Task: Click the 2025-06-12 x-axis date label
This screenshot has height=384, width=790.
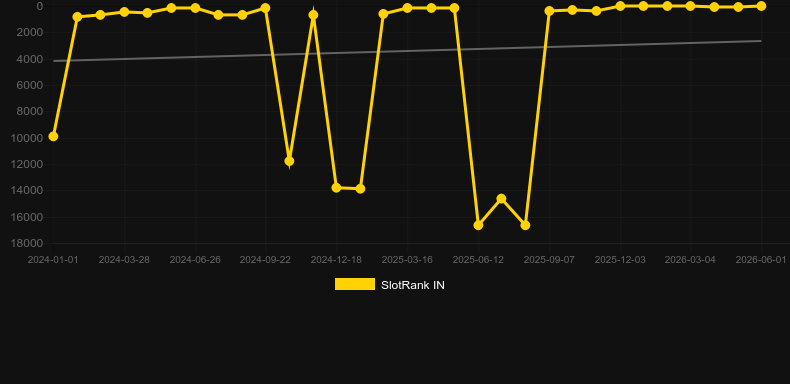Action: (x=478, y=260)
